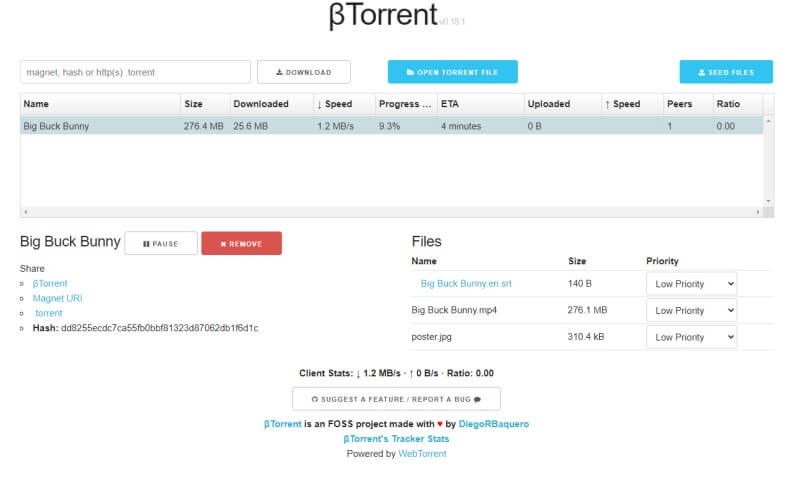Click the speech bubble icon in report bug button
The height and width of the screenshot is (481, 793).
point(477,400)
